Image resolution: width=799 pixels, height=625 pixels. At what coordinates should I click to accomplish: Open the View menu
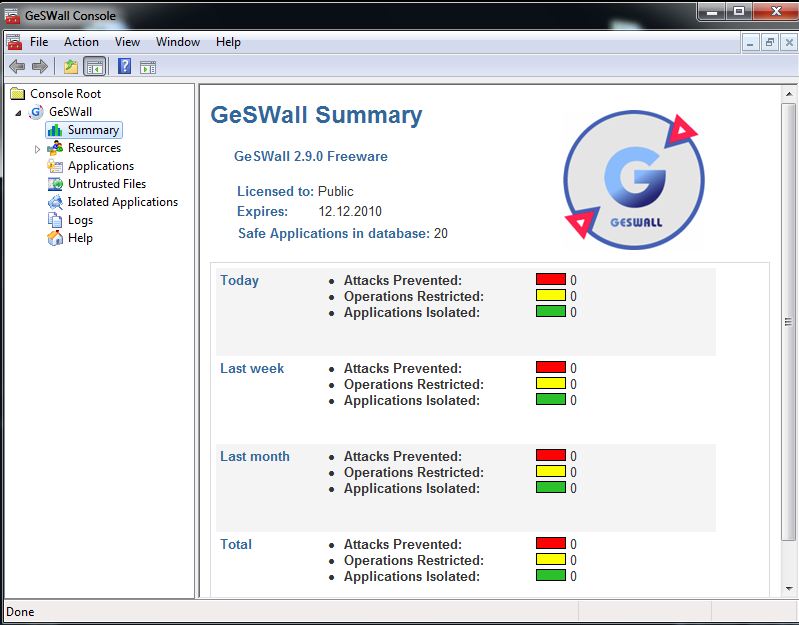click(x=127, y=42)
